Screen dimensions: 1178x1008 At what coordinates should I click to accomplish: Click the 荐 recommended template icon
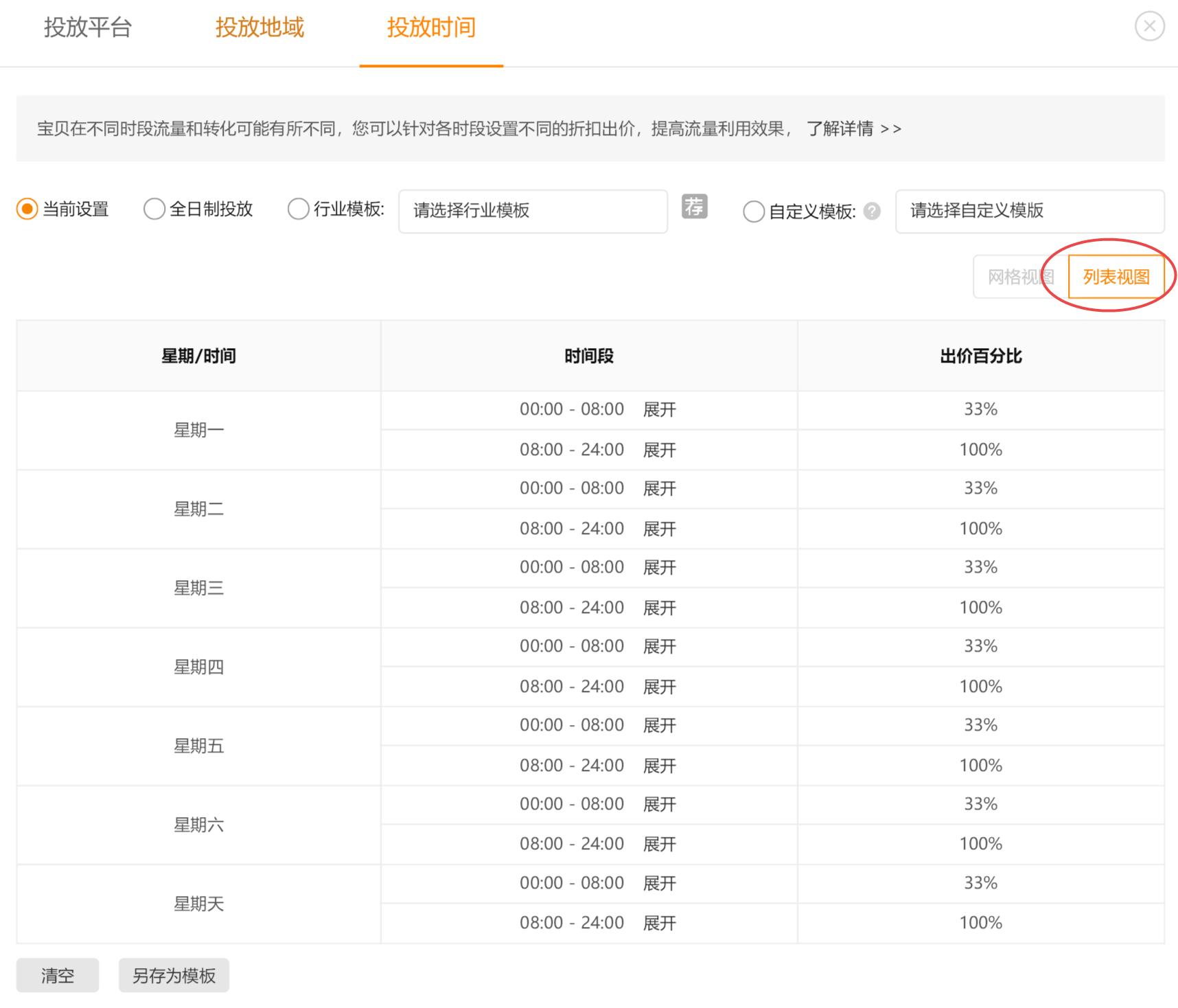point(695,207)
